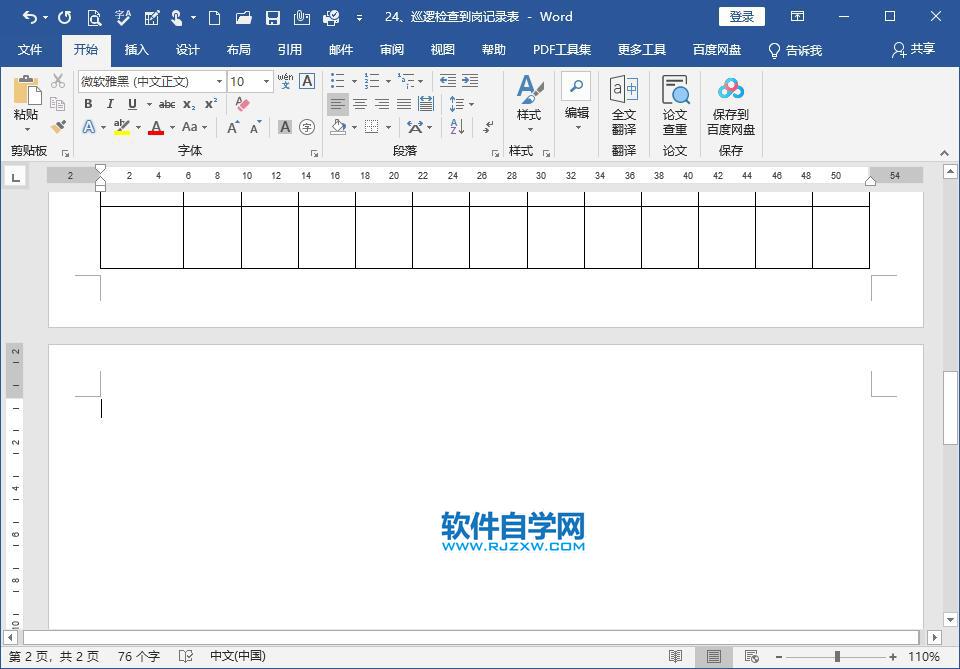Toggle the underline formatting
This screenshot has width=960, height=669.
click(x=133, y=103)
